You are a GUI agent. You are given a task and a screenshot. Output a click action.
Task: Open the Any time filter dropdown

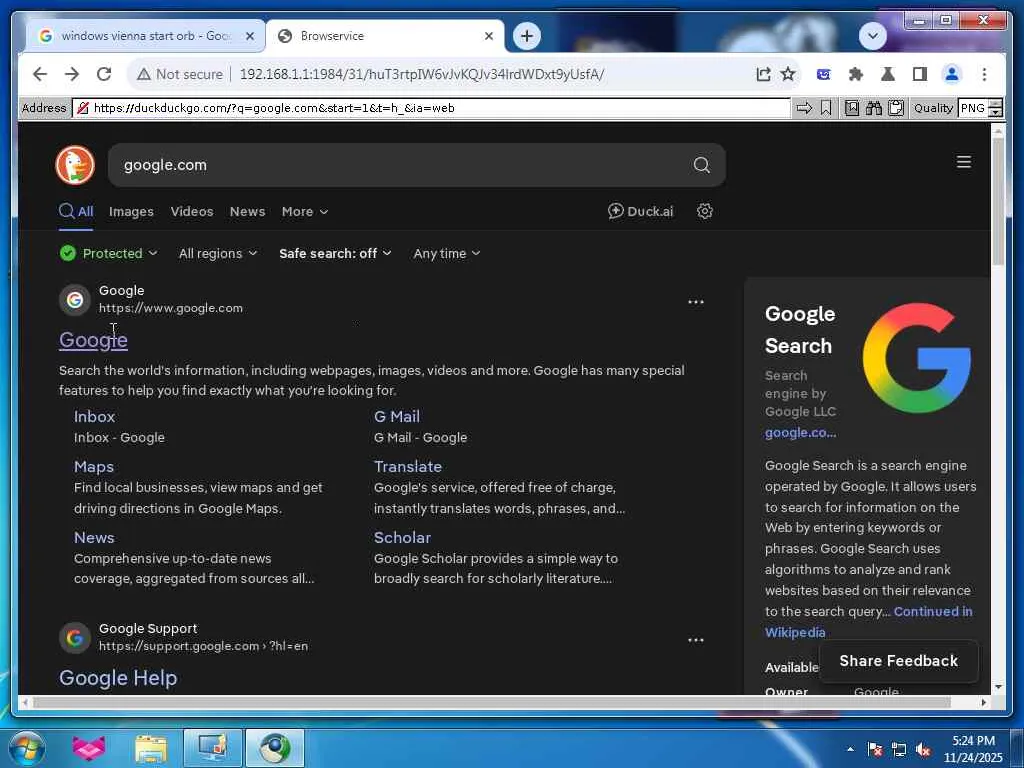pyautogui.click(x=447, y=253)
